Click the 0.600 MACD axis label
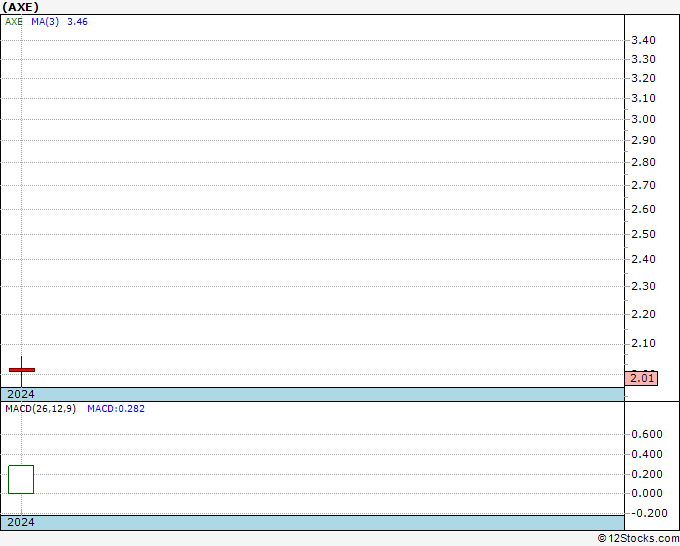 647,435
